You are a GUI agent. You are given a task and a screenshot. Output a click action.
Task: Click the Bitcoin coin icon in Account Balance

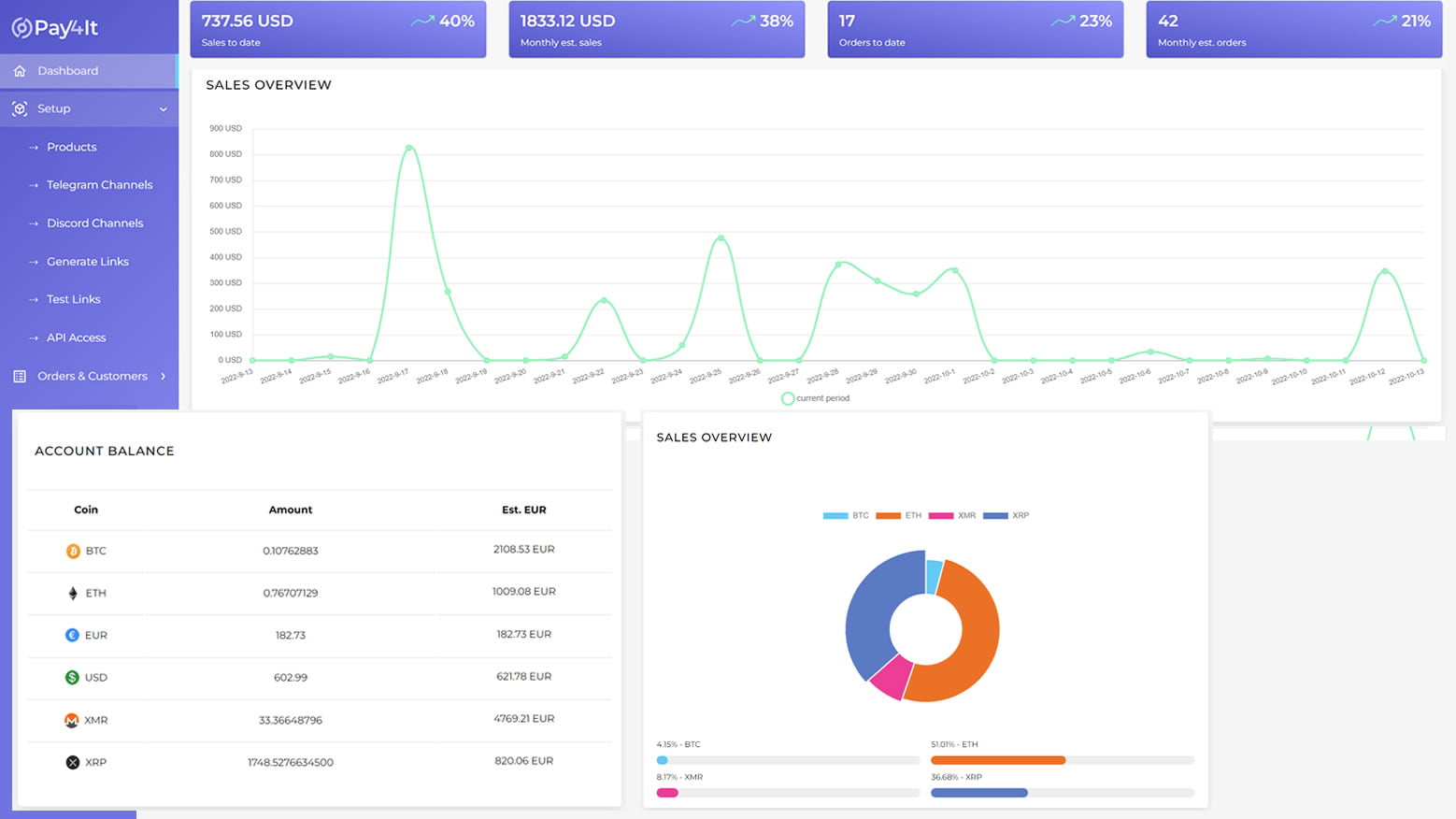pyautogui.click(x=72, y=551)
